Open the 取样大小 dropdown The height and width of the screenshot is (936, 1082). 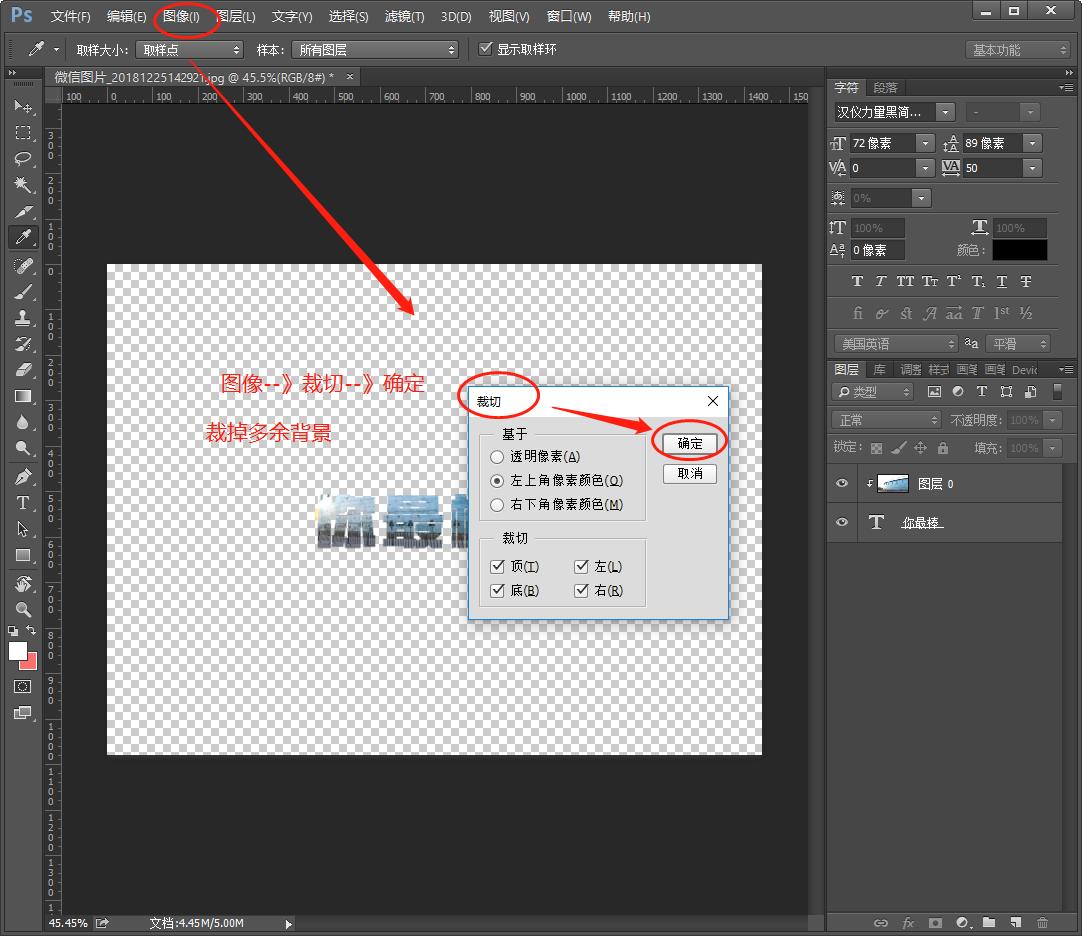(190, 49)
